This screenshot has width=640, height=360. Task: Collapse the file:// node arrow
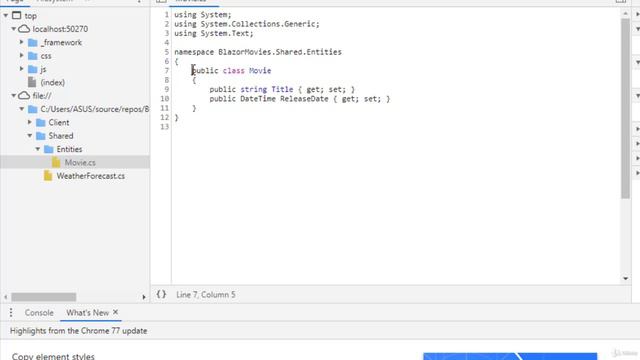(x=13, y=96)
